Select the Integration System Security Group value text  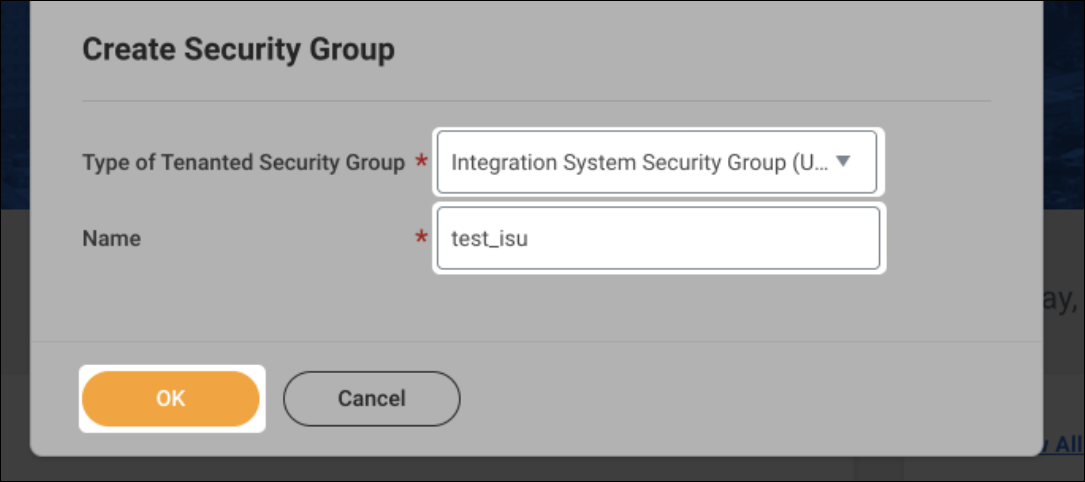pyautogui.click(x=639, y=162)
